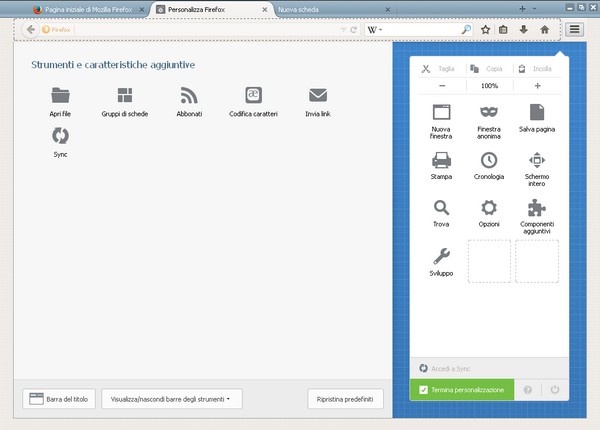
Task: Select the Gruppi di schede icon
Action: 125,95
